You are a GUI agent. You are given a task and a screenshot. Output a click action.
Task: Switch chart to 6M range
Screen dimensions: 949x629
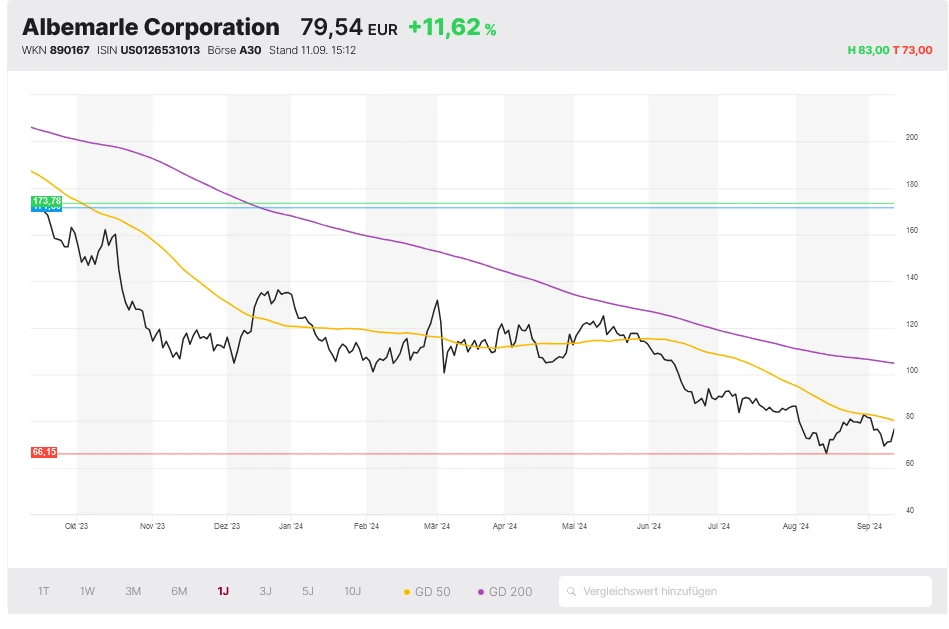click(x=179, y=591)
